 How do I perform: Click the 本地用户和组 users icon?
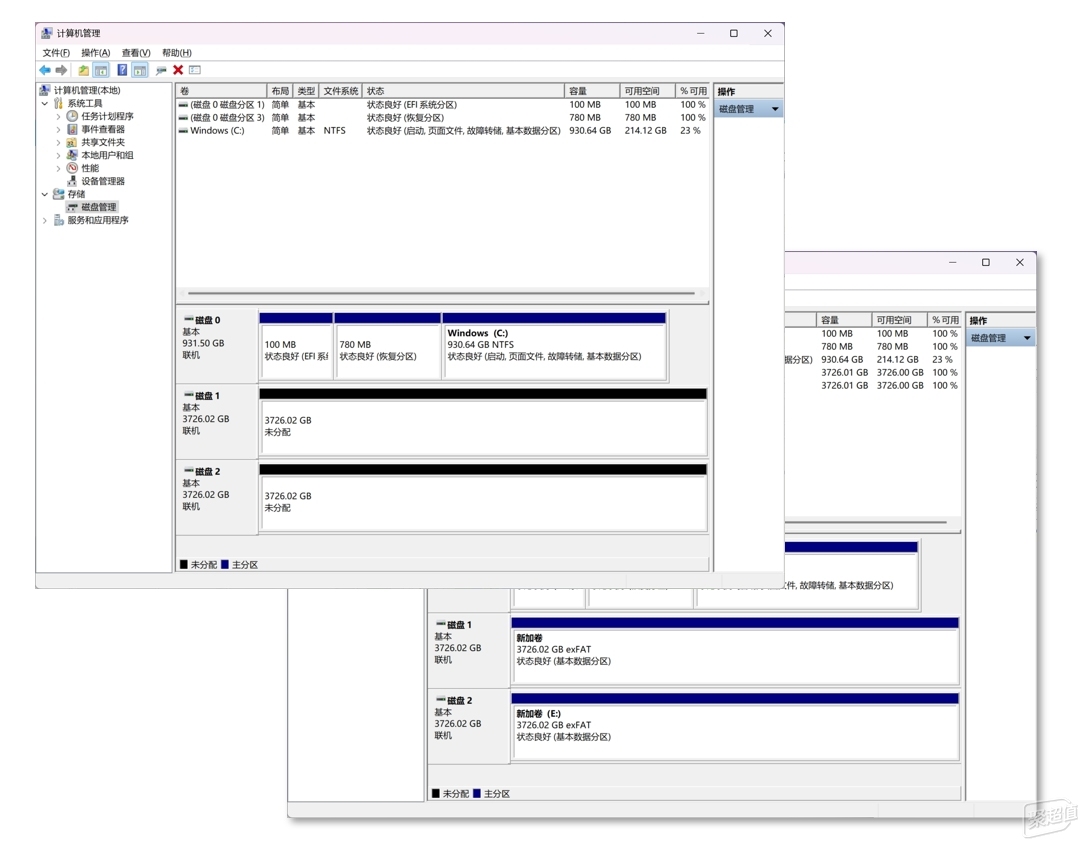(72, 155)
